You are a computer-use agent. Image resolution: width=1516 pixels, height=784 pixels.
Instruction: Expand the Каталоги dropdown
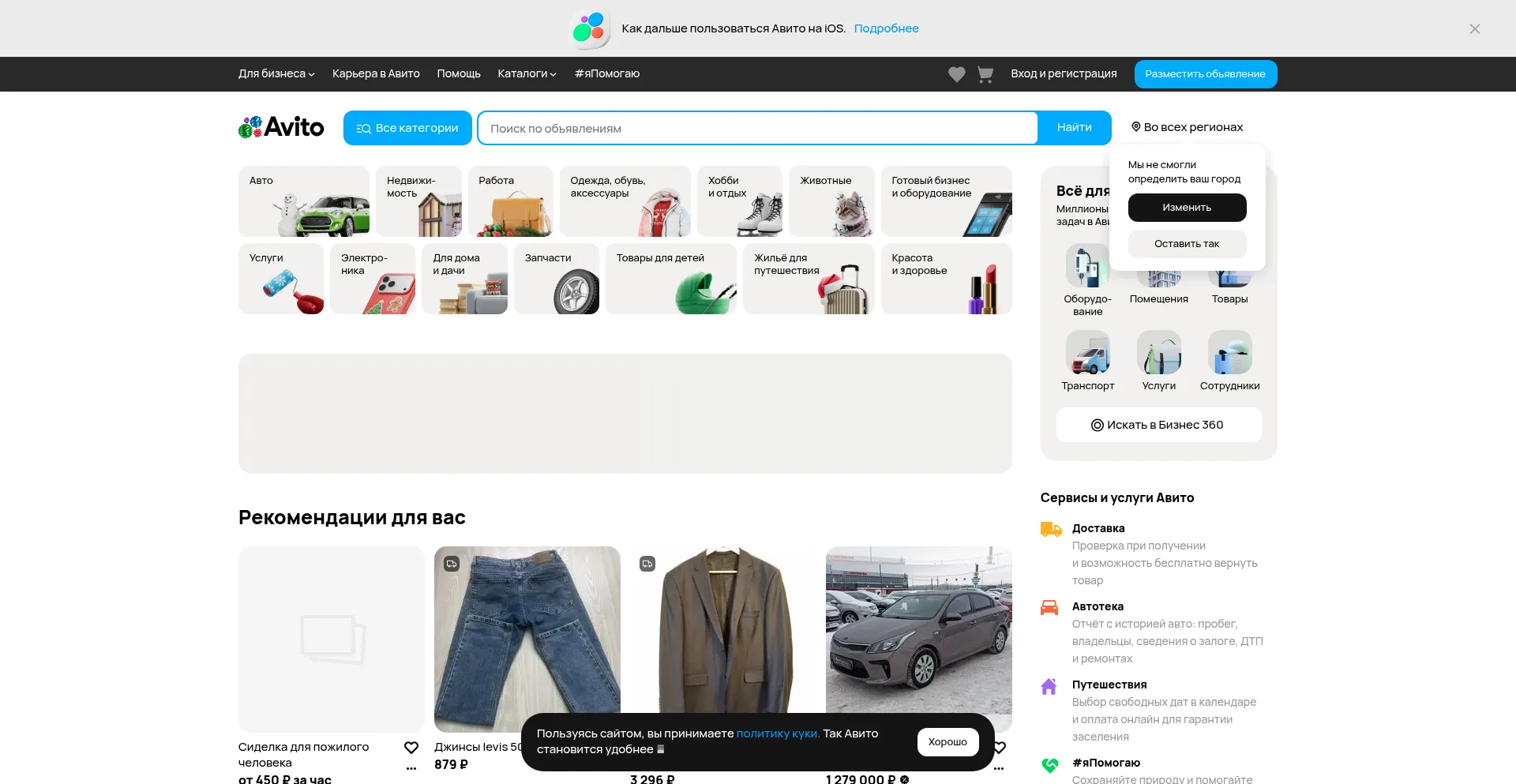pos(526,73)
